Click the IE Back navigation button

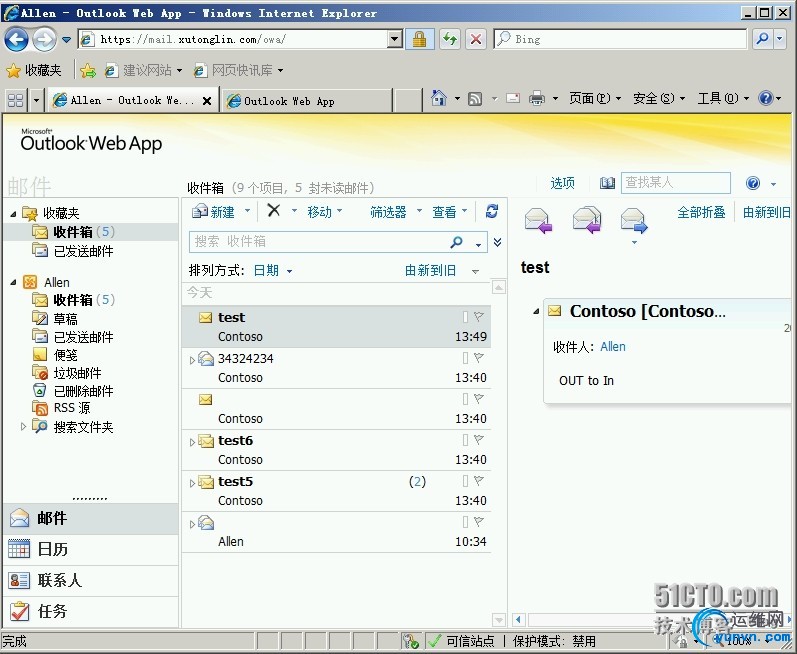[x=16, y=40]
